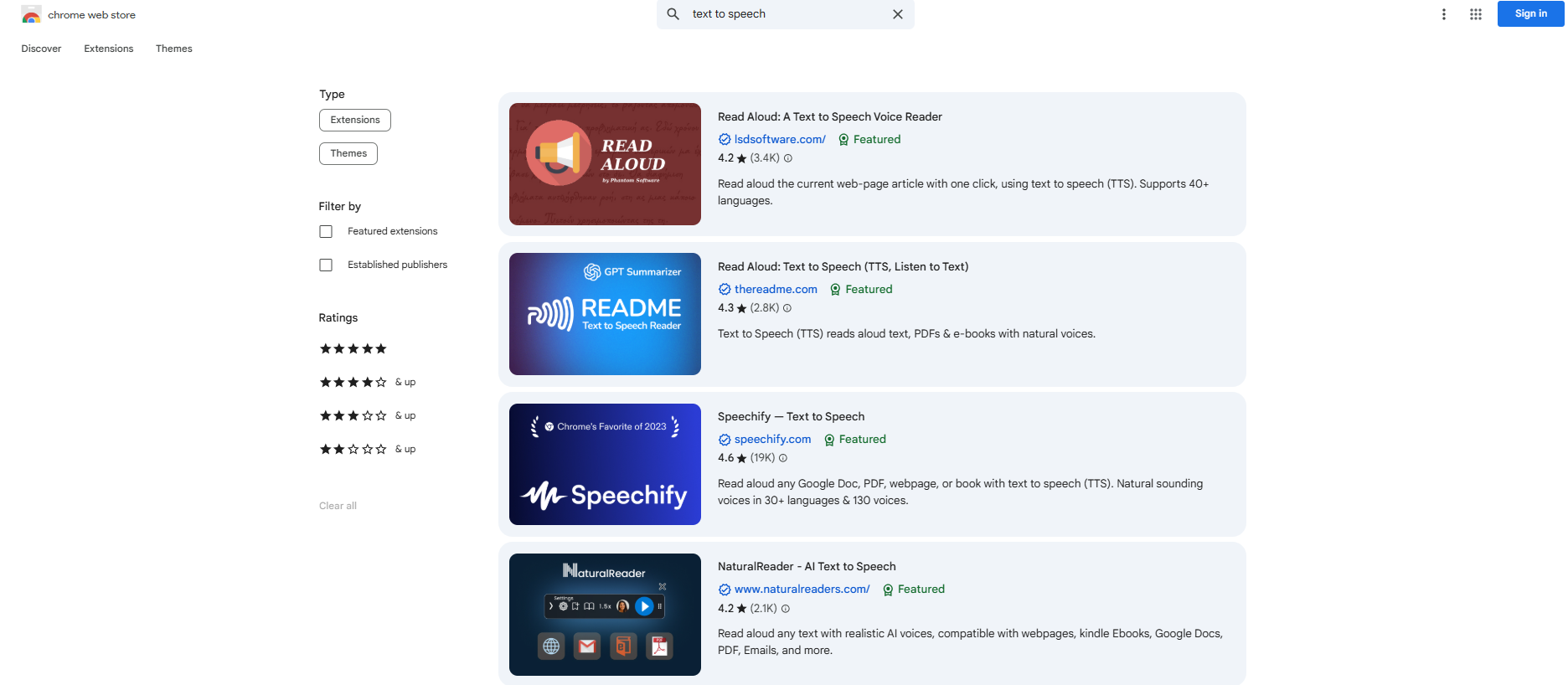Click rating info icon next to (3.4K)
Screen dimensions: 1568x685
tap(787, 158)
